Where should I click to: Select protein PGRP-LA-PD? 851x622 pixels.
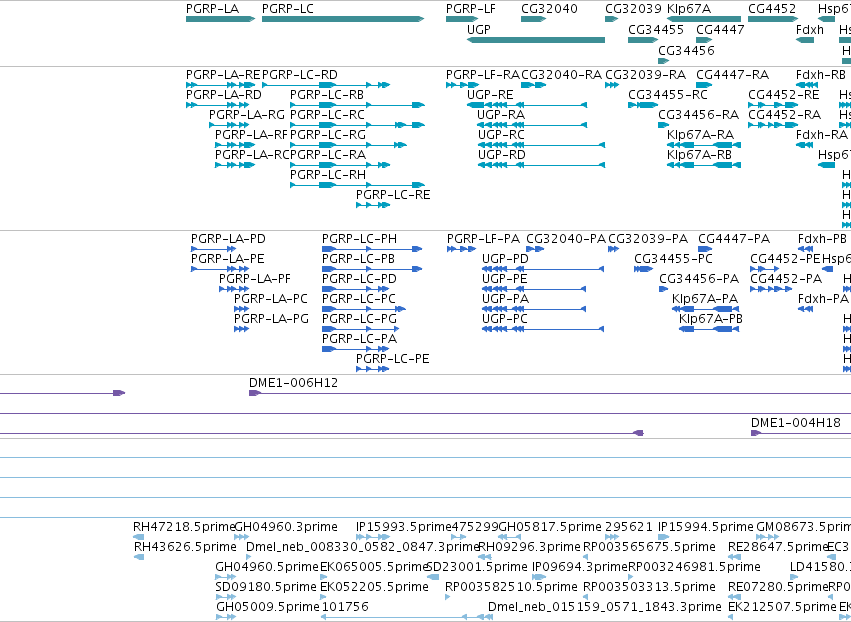click(228, 239)
